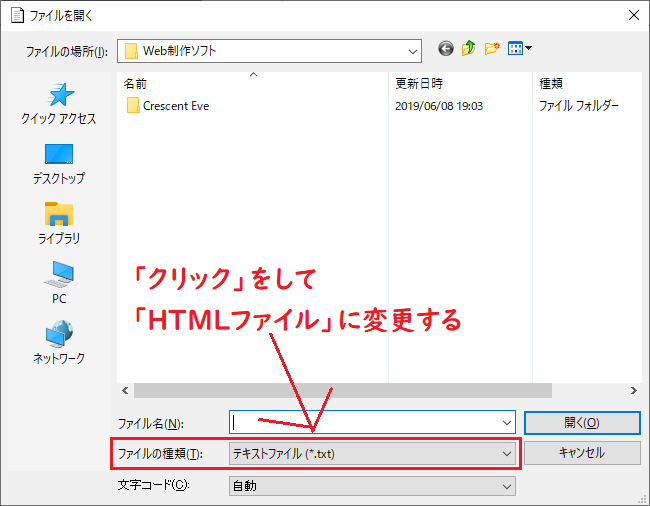Open the file name history dropdown arrow
Screen dimensions: 650x506
click(505, 422)
